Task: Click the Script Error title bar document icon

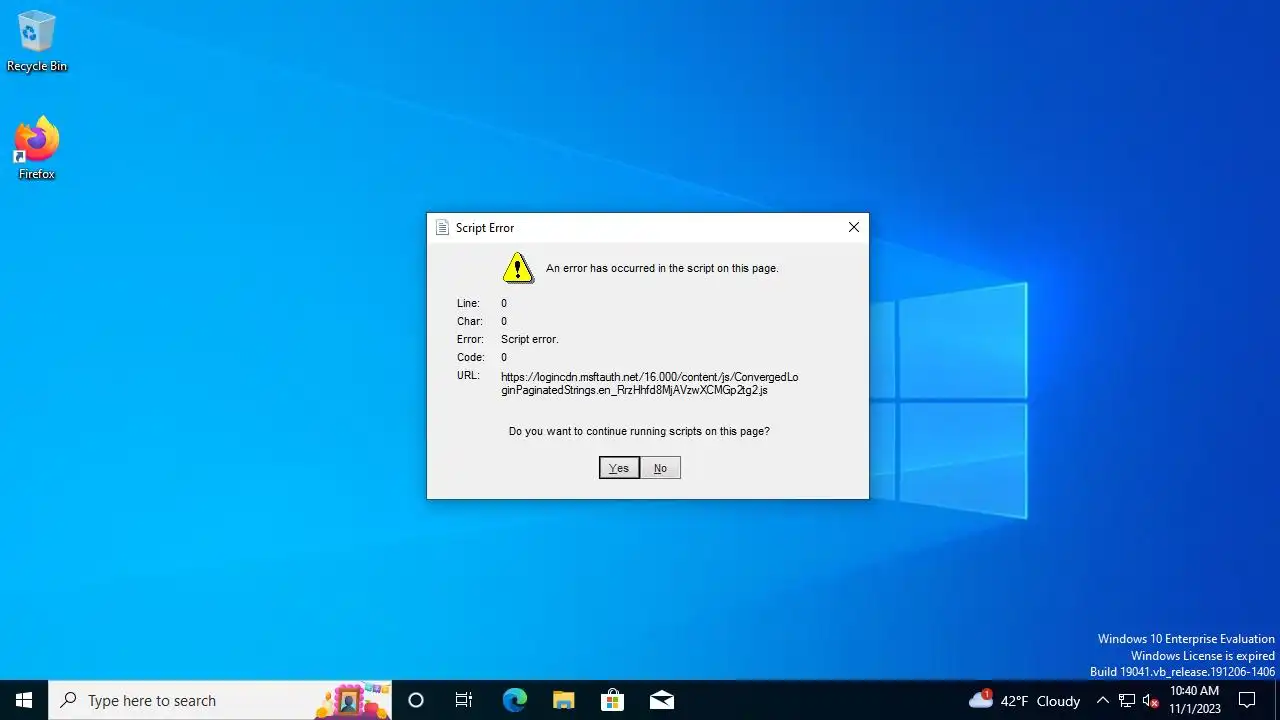Action: point(442,227)
